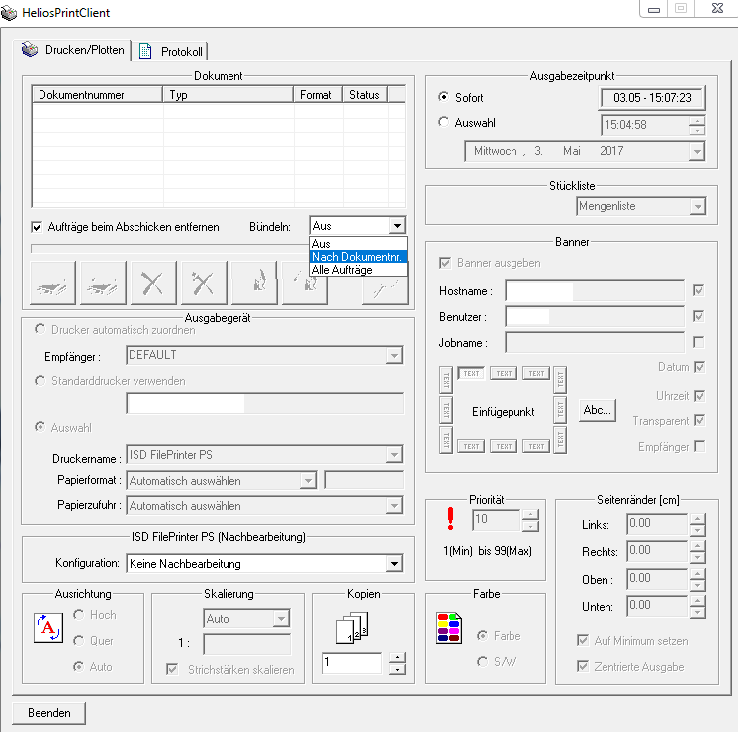Open the Konfiguration Keine Nachbearbeitung dropdown

(394, 564)
